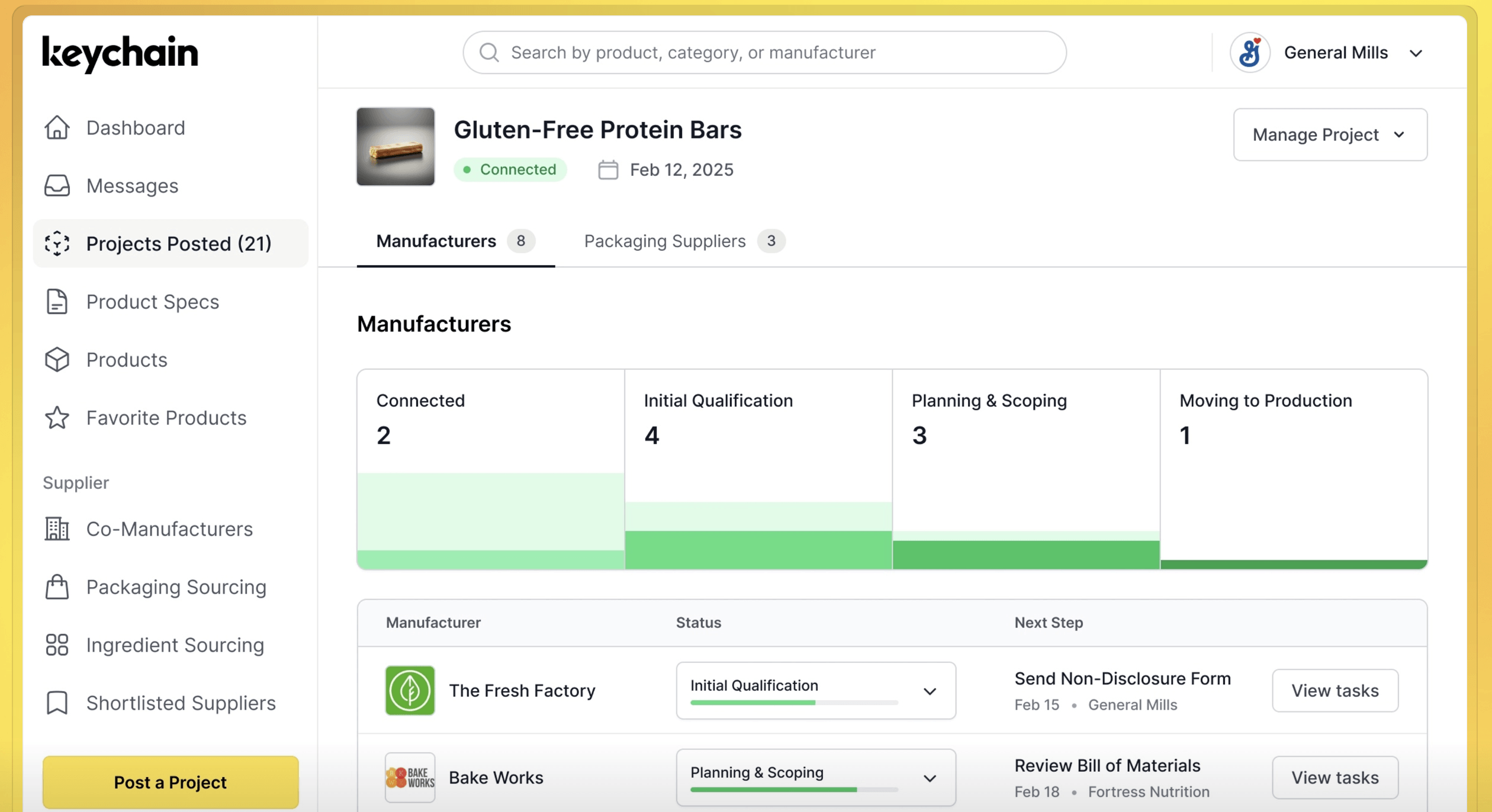Viewport: 1492px width, 812px height.
Task: Click the Co-Manufacturers building icon
Action: pyautogui.click(x=57, y=529)
